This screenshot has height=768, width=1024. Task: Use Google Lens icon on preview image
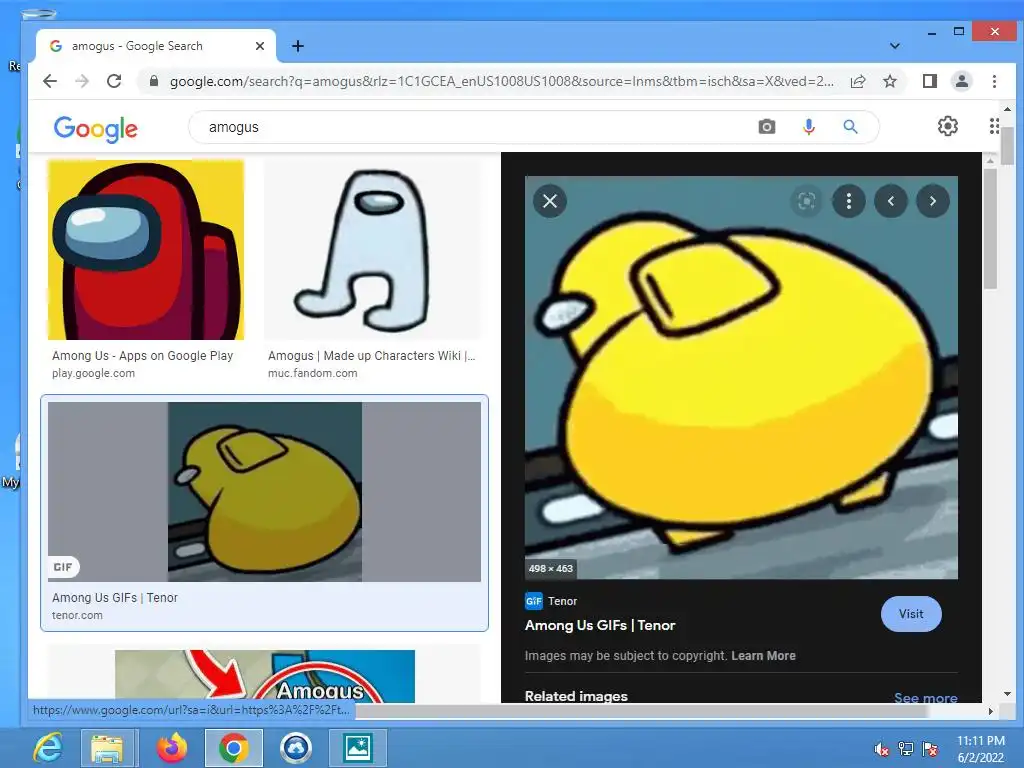(807, 201)
